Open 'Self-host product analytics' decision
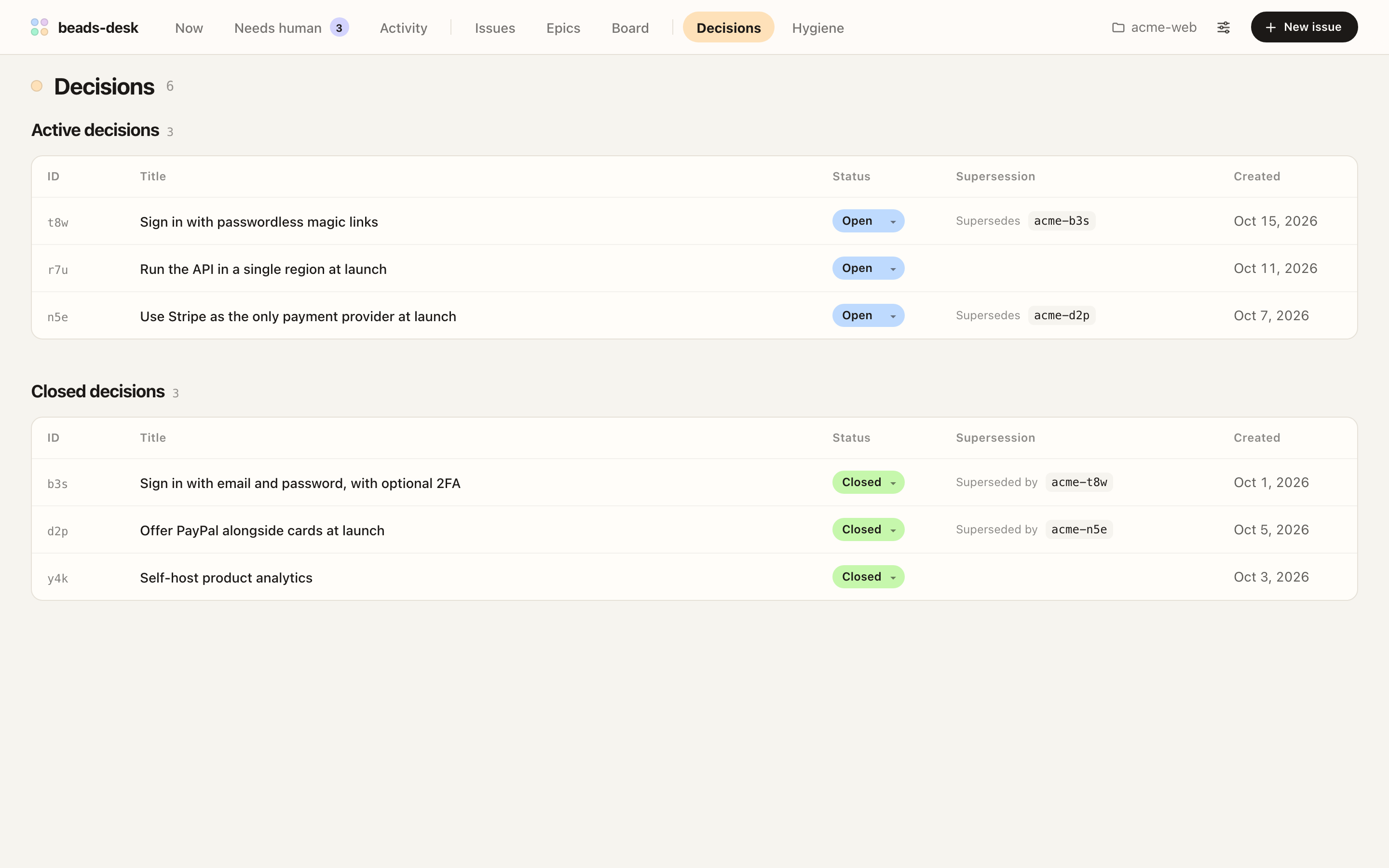This screenshot has width=1389, height=868. tap(226, 578)
